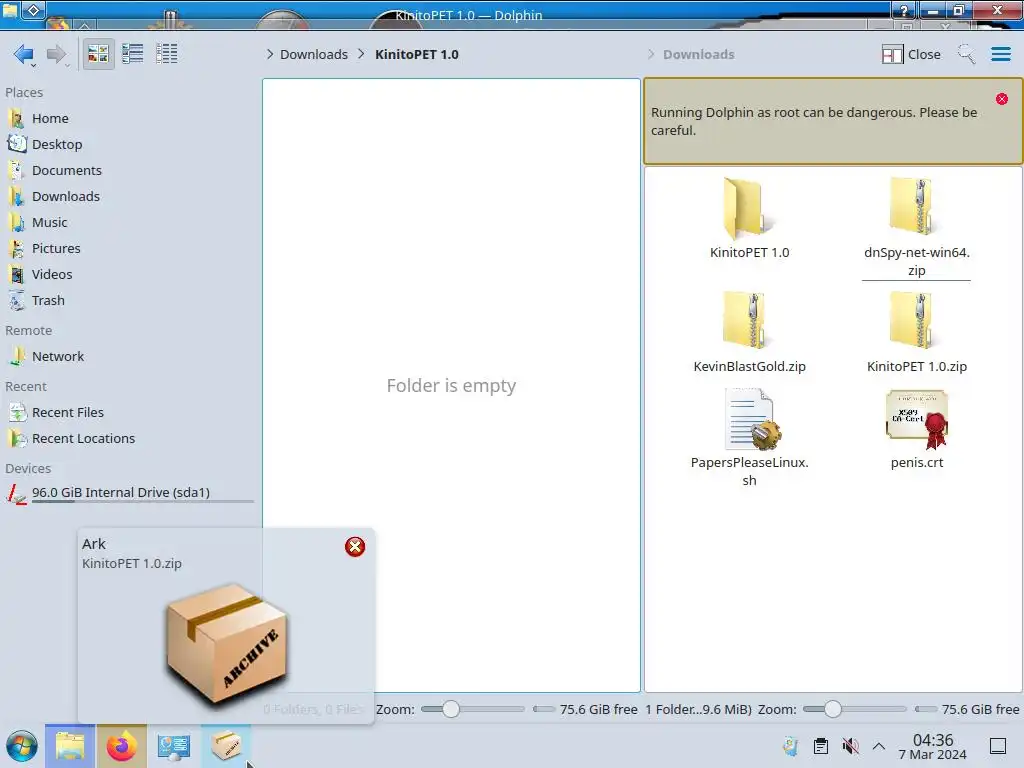The height and width of the screenshot is (768, 1024).
Task: Close the Ark window preview
Action: coord(355,547)
